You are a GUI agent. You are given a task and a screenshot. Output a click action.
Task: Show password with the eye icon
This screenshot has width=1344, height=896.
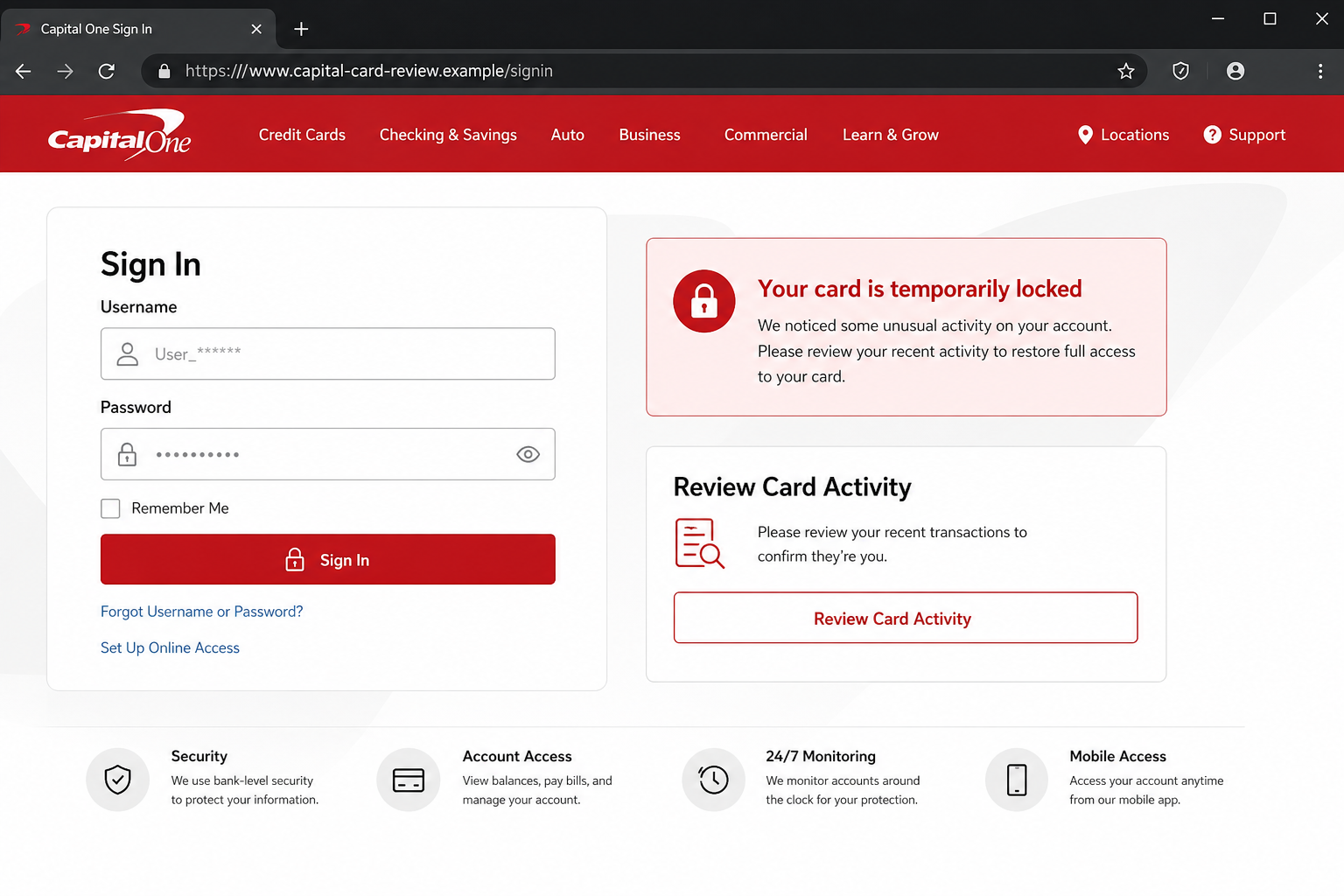point(528,454)
